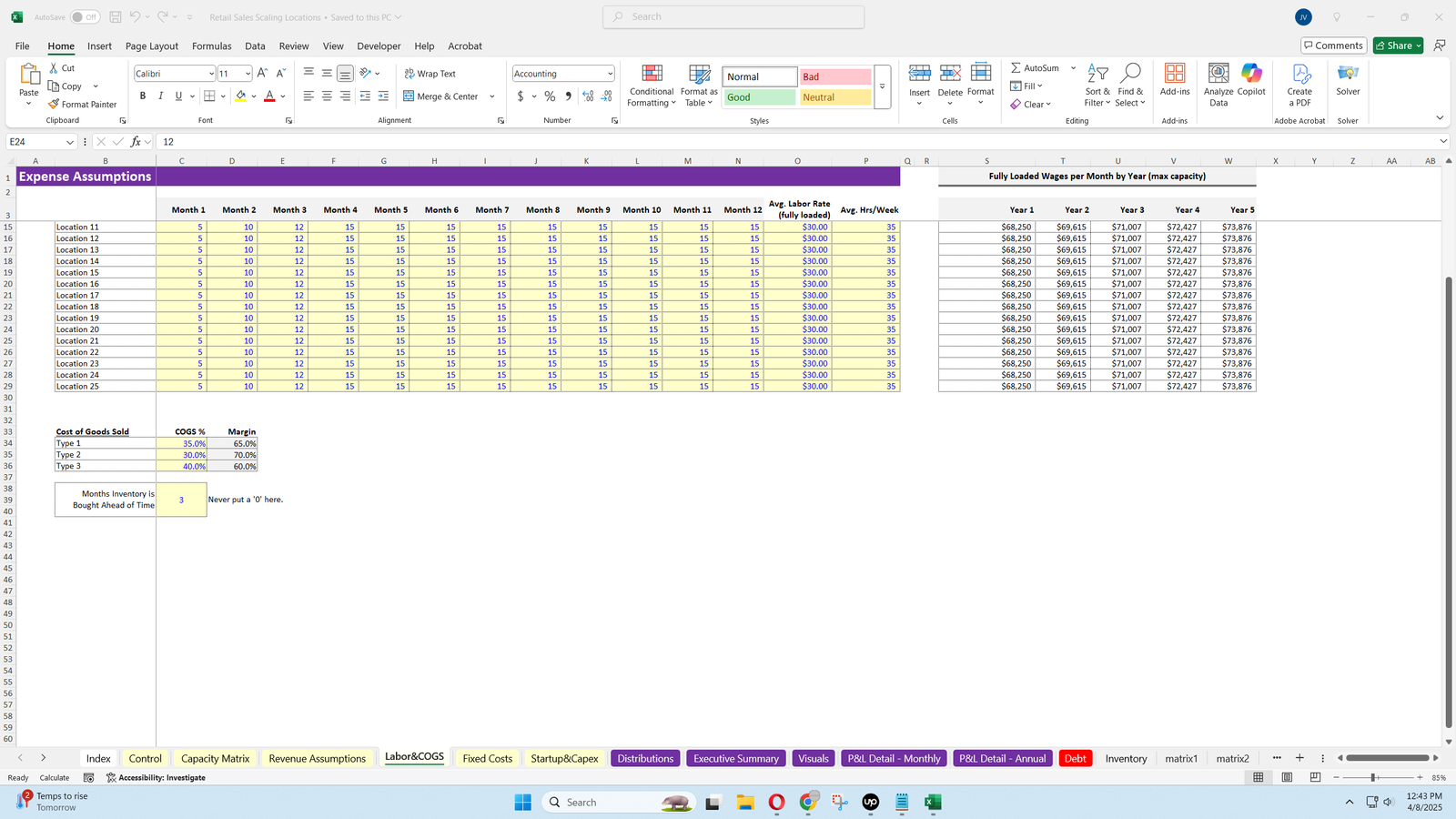Apply percent style to the cell
1456x819 pixels.
[550, 96]
